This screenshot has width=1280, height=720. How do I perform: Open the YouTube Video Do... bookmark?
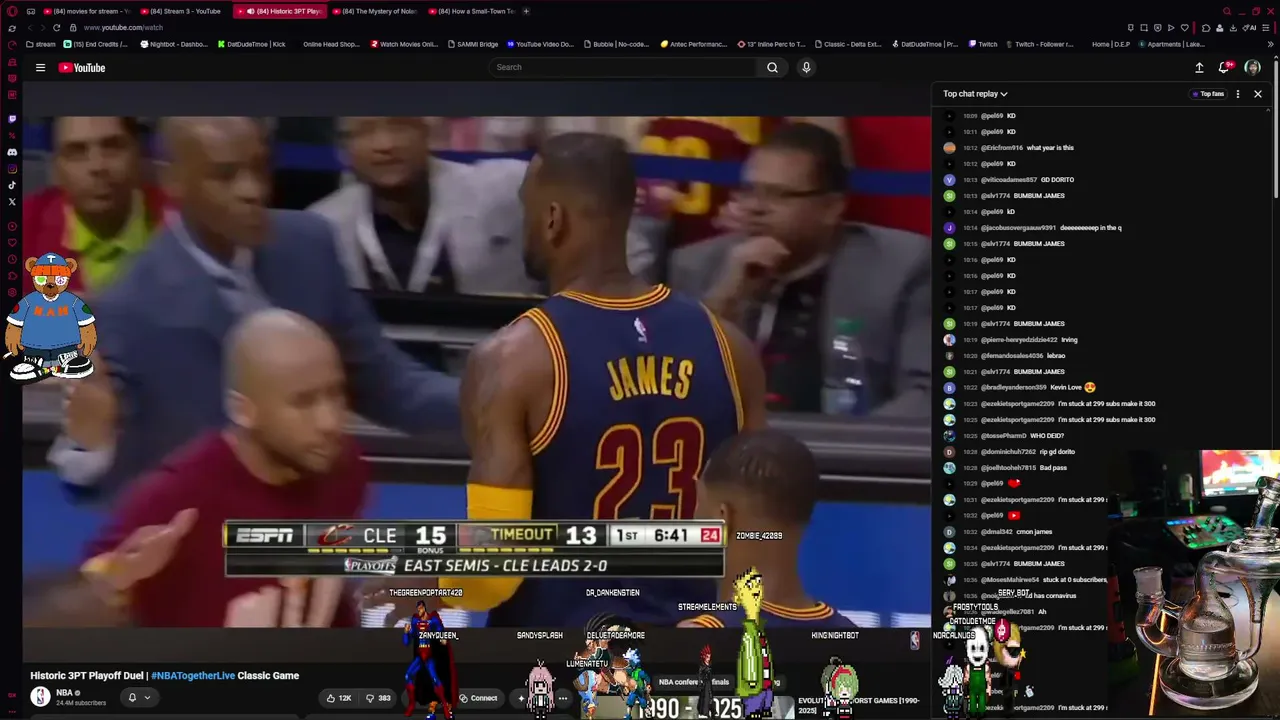[540, 44]
